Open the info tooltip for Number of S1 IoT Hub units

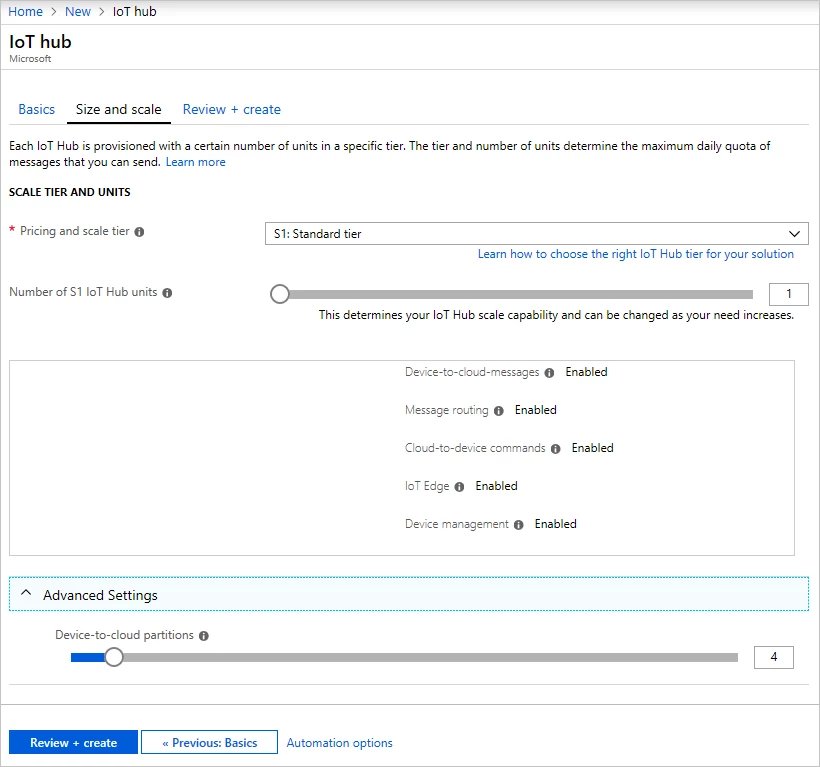(x=168, y=293)
